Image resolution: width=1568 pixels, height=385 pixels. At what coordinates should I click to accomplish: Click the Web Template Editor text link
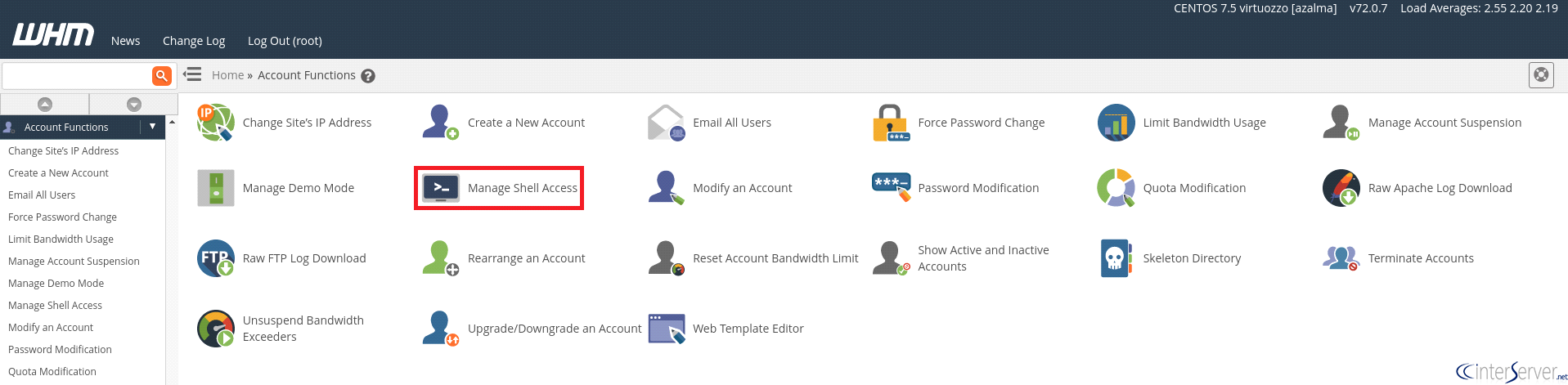(748, 329)
